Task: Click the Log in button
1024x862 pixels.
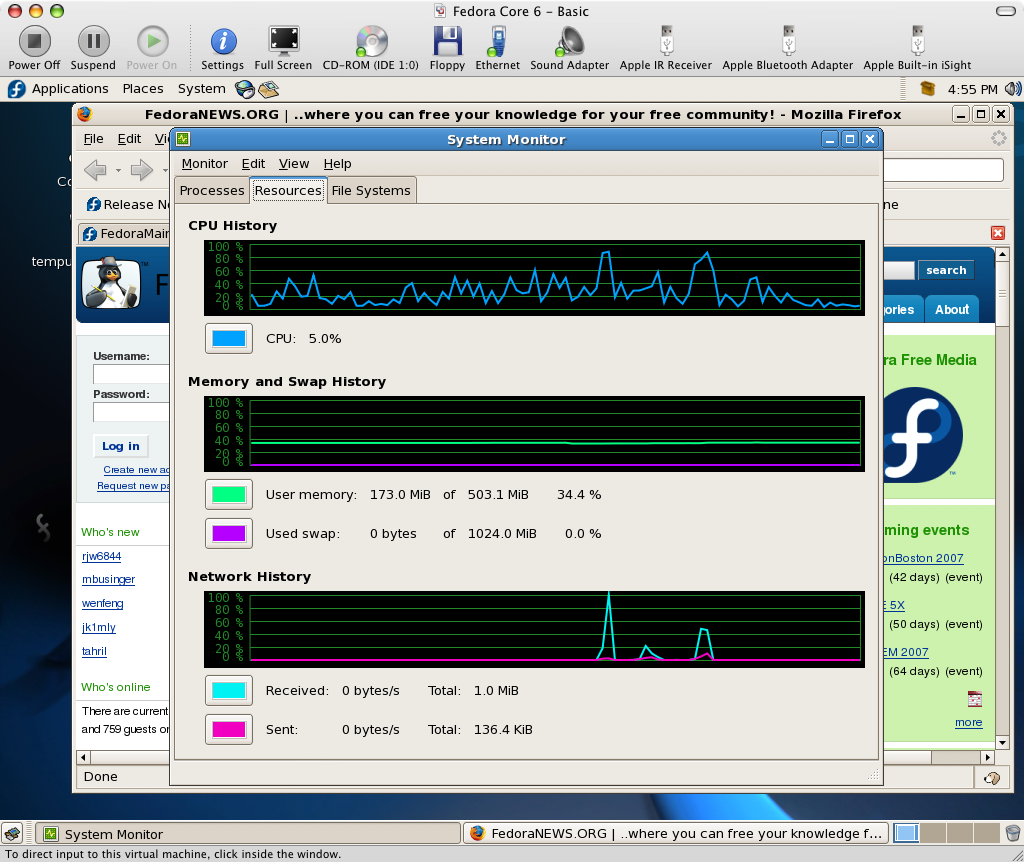Action: (120, 446)
